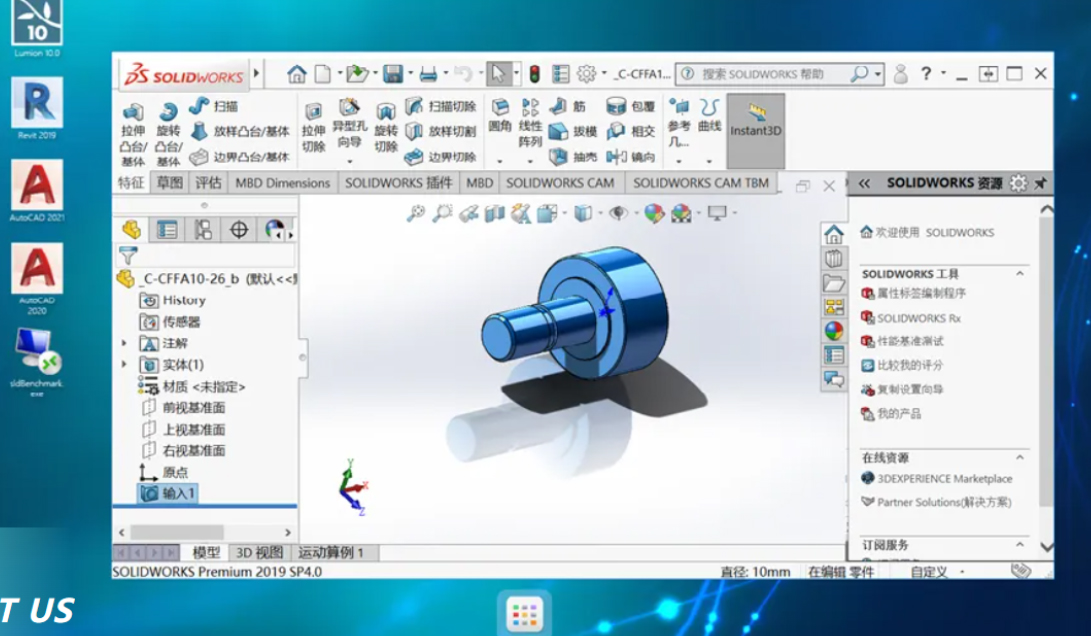Click the 复制设置向导 link
1091x636 pixels.
point(902,389)
